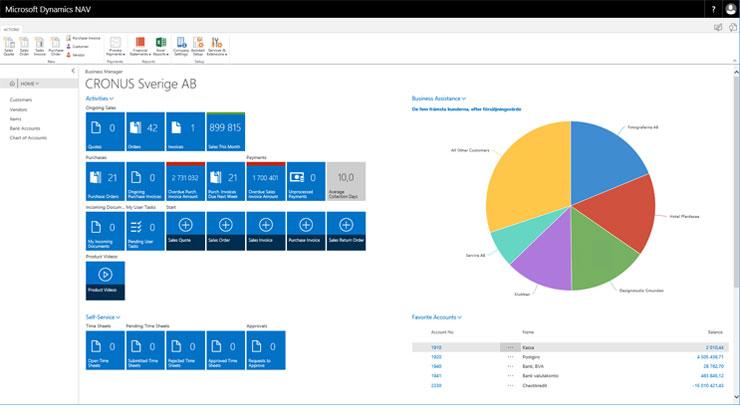Open the Favorite Accounts dropdown chevron
The width and height of the screenshot is (740, 415).
click(459, 317)
